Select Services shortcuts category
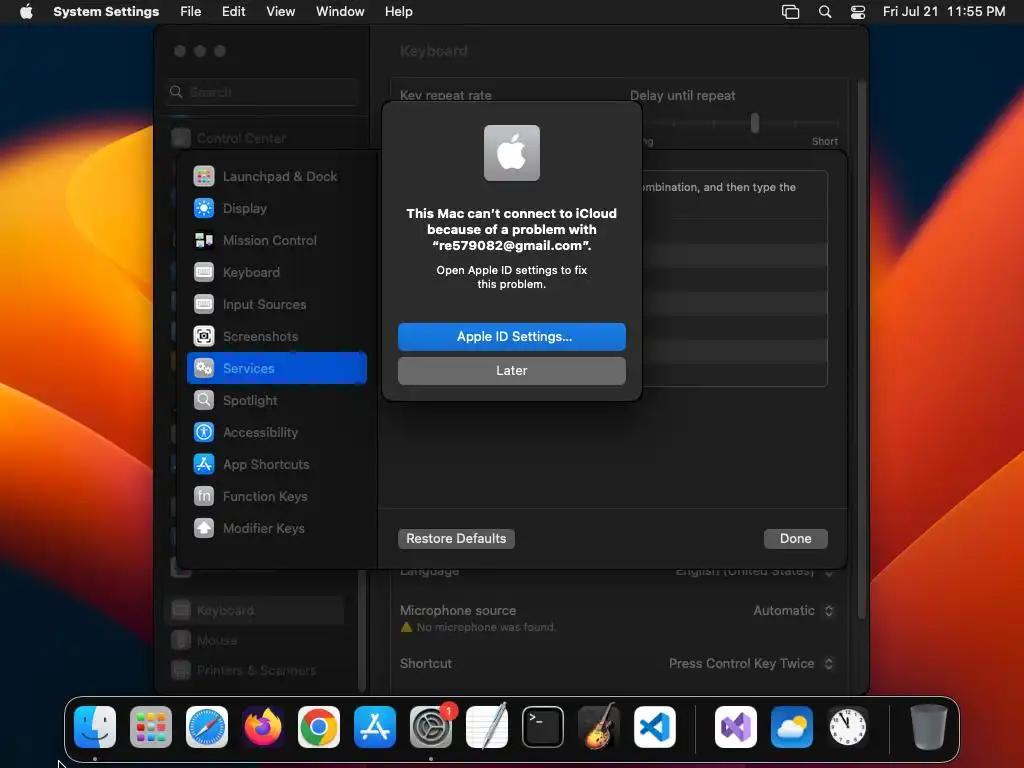 [277, 368]
